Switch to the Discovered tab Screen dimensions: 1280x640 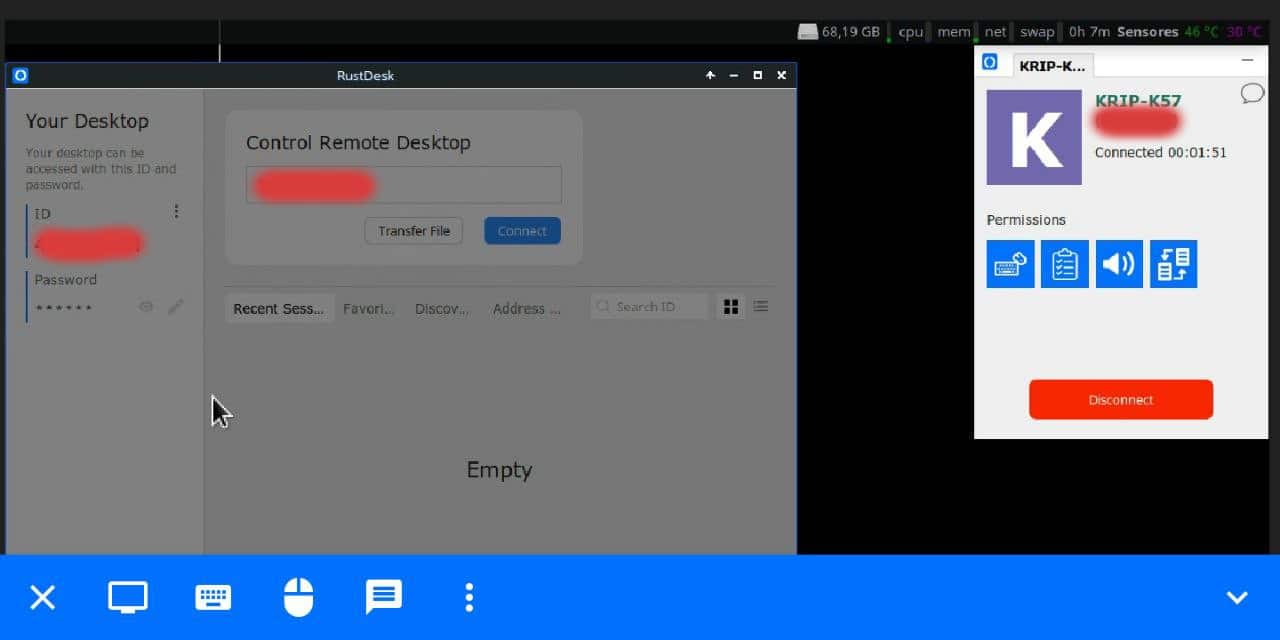pyautogui.click(x=442, y=308)
